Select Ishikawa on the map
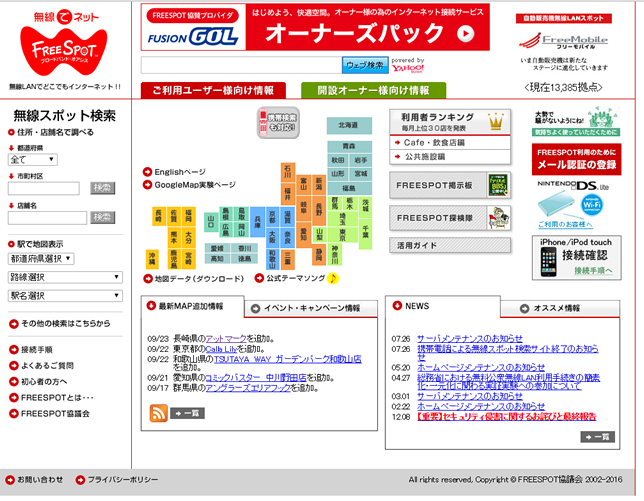Viewport: 644px width, 501px height. [x=288, y=172]
